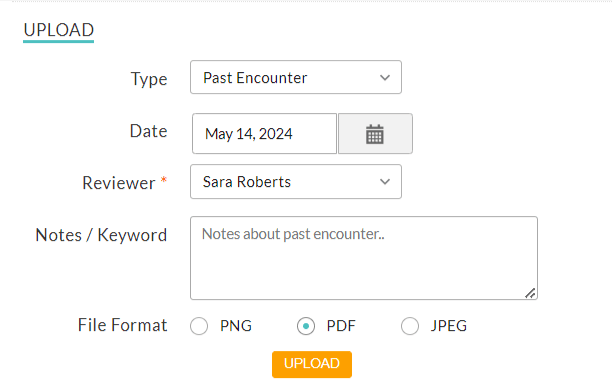Image resolution: width=612 pixels, height=391 pixels.
Task: Click the orange UPLOAD button
Action: tap(312, 364)
